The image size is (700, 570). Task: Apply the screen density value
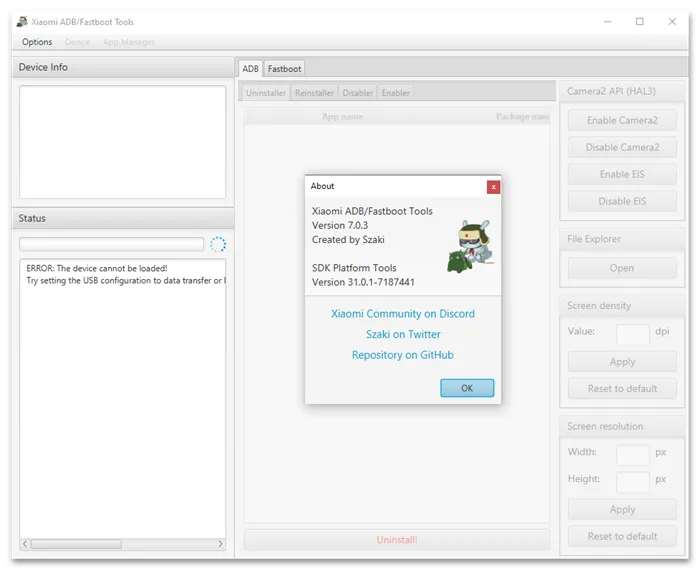tap(622, 362)
